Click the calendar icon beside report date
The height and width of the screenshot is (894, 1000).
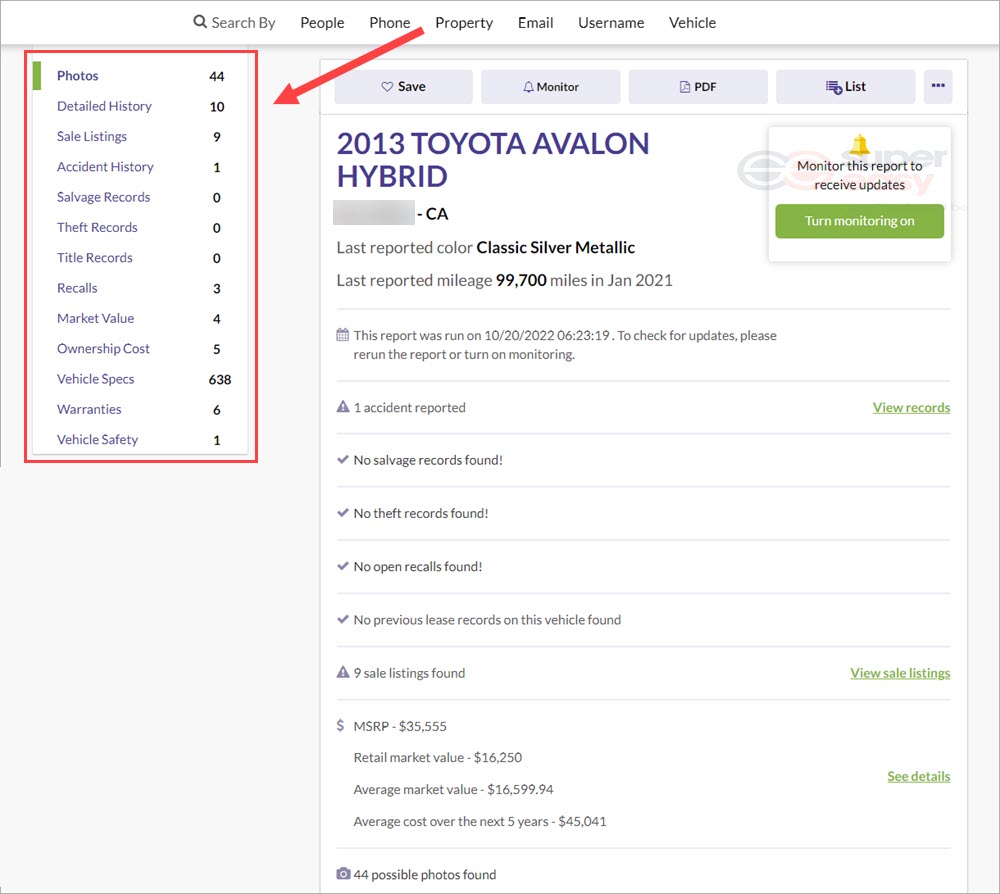342,335
